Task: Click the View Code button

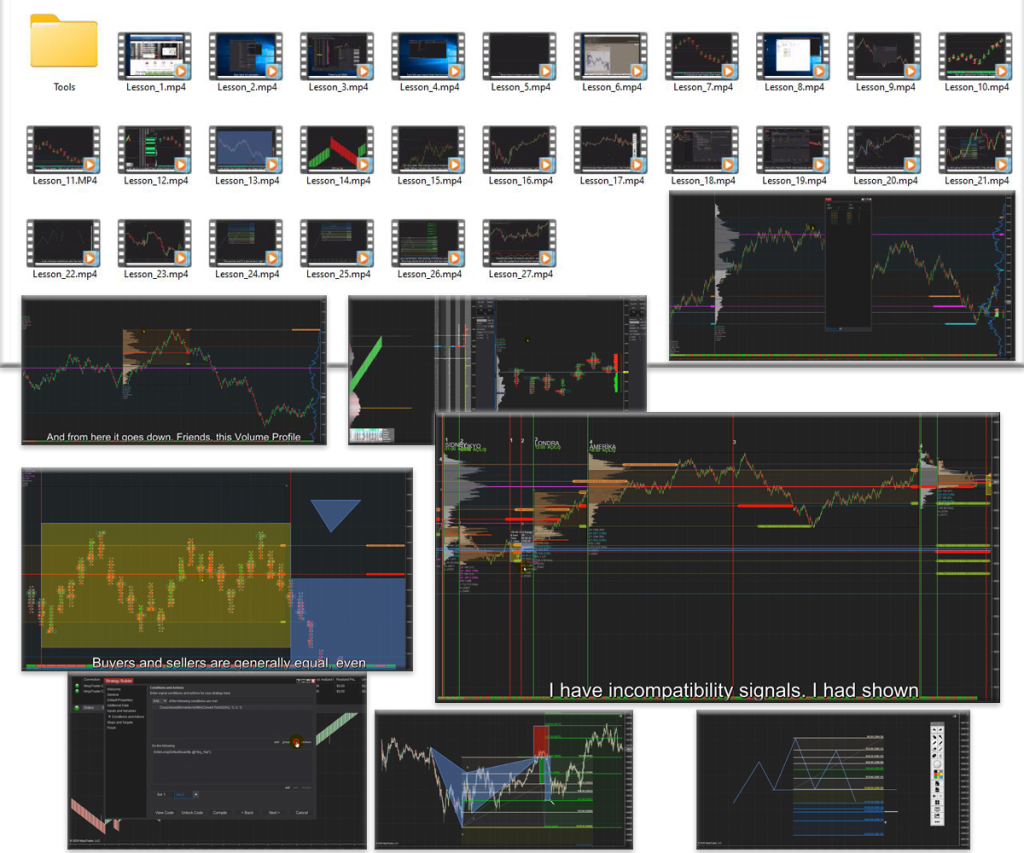Action: [x=165, y=812]
